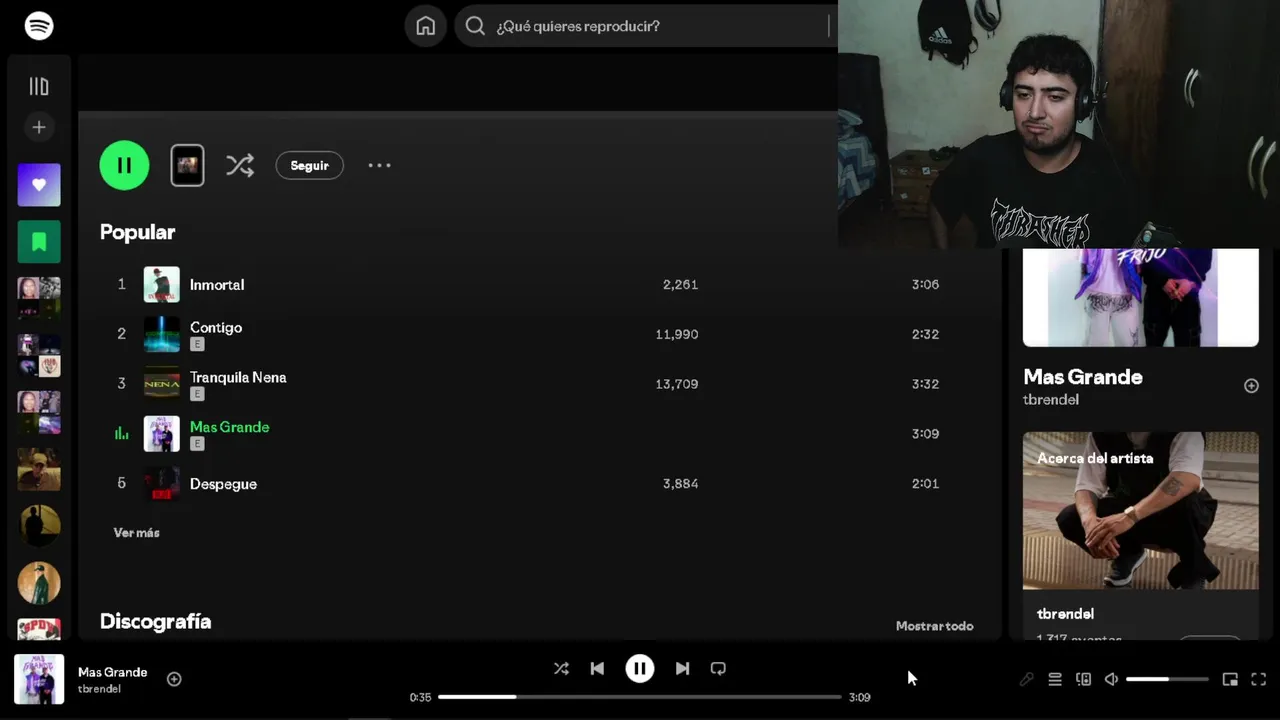Expand the list with Ver más

pos(136,533)
